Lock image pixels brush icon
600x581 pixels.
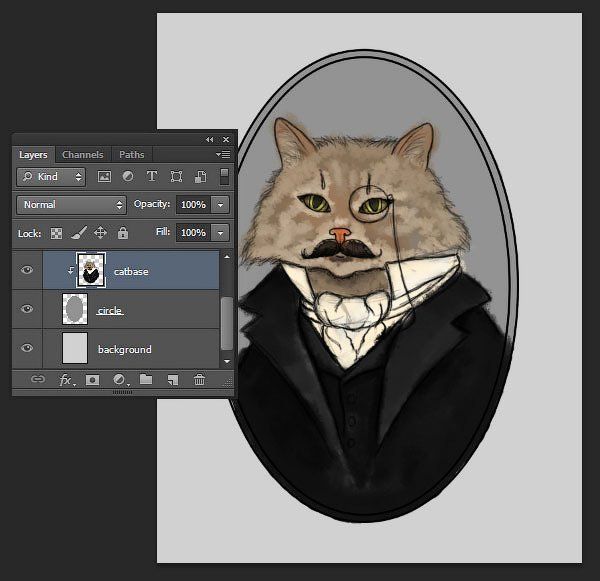pos(79,233)
